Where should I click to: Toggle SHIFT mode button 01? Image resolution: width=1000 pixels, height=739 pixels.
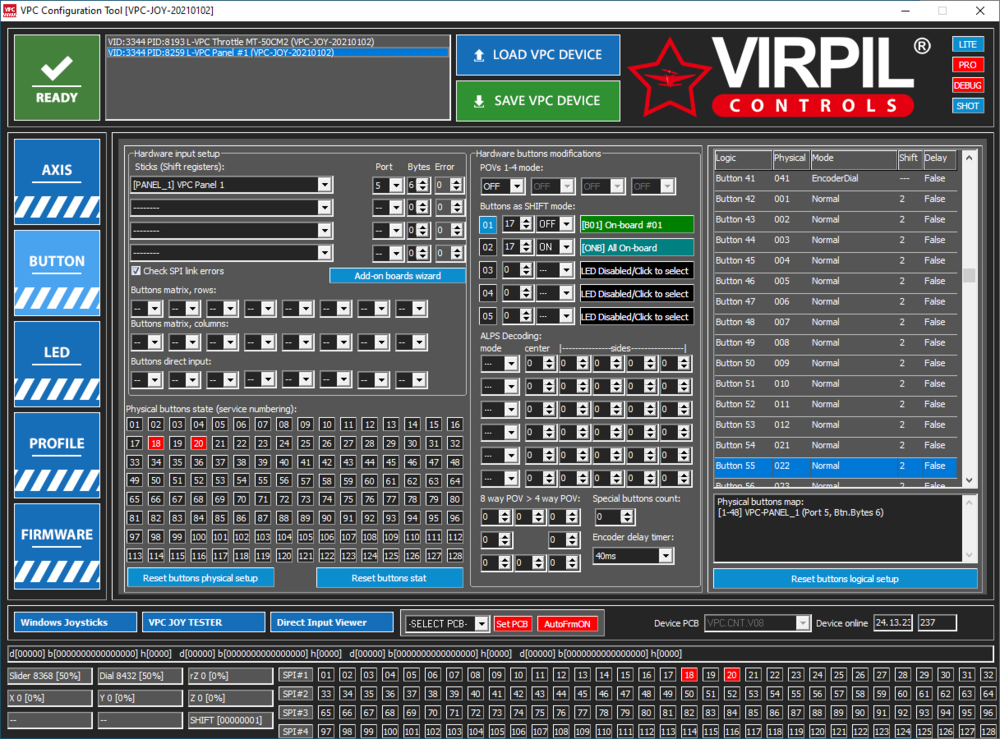(x=488, y=224)
